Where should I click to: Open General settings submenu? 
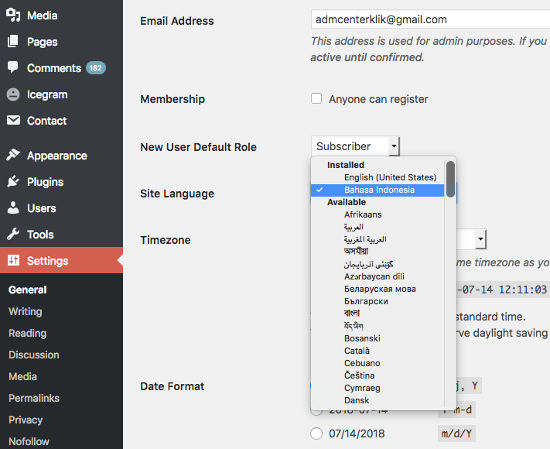coord(27,290)
